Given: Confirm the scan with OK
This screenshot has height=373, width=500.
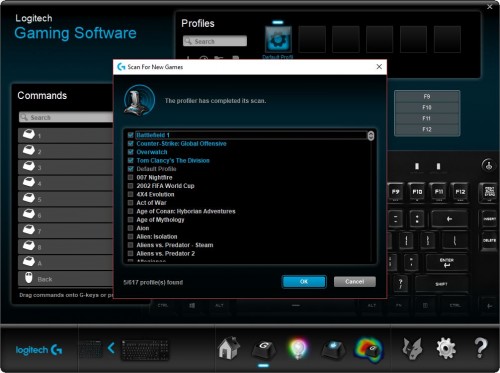Looking at the screenshot, I should (304, 282).
